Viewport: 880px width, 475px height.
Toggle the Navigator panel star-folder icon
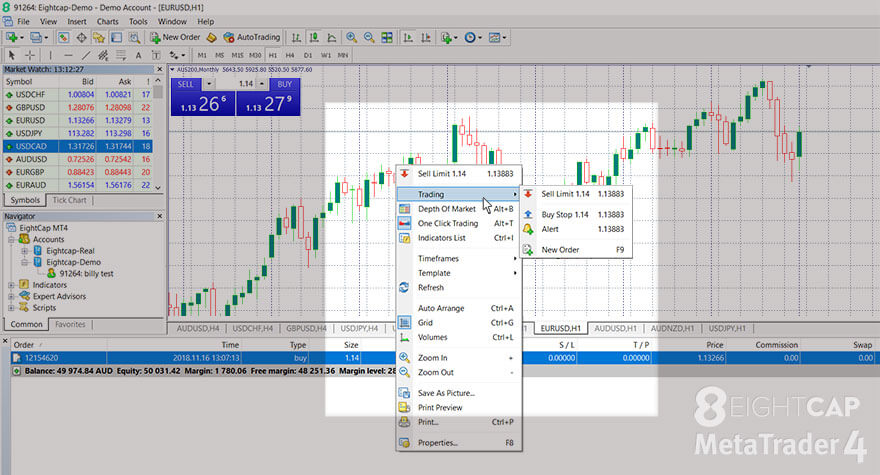point(99,38)
